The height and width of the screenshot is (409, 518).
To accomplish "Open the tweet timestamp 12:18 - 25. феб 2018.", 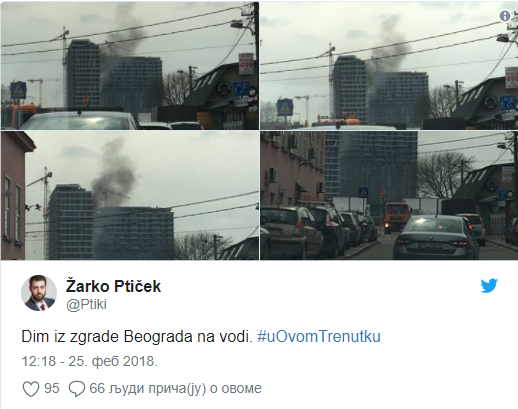I will (x=89, y=361).
